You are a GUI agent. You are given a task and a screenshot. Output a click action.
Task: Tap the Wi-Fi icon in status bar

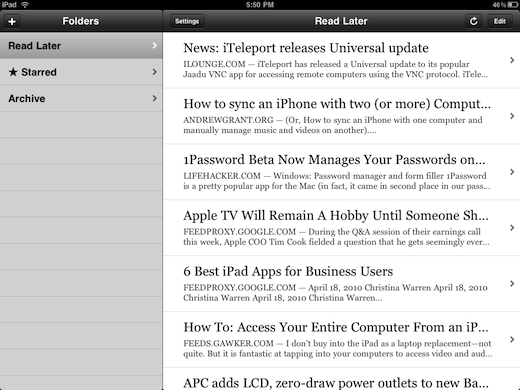[25, 5]
